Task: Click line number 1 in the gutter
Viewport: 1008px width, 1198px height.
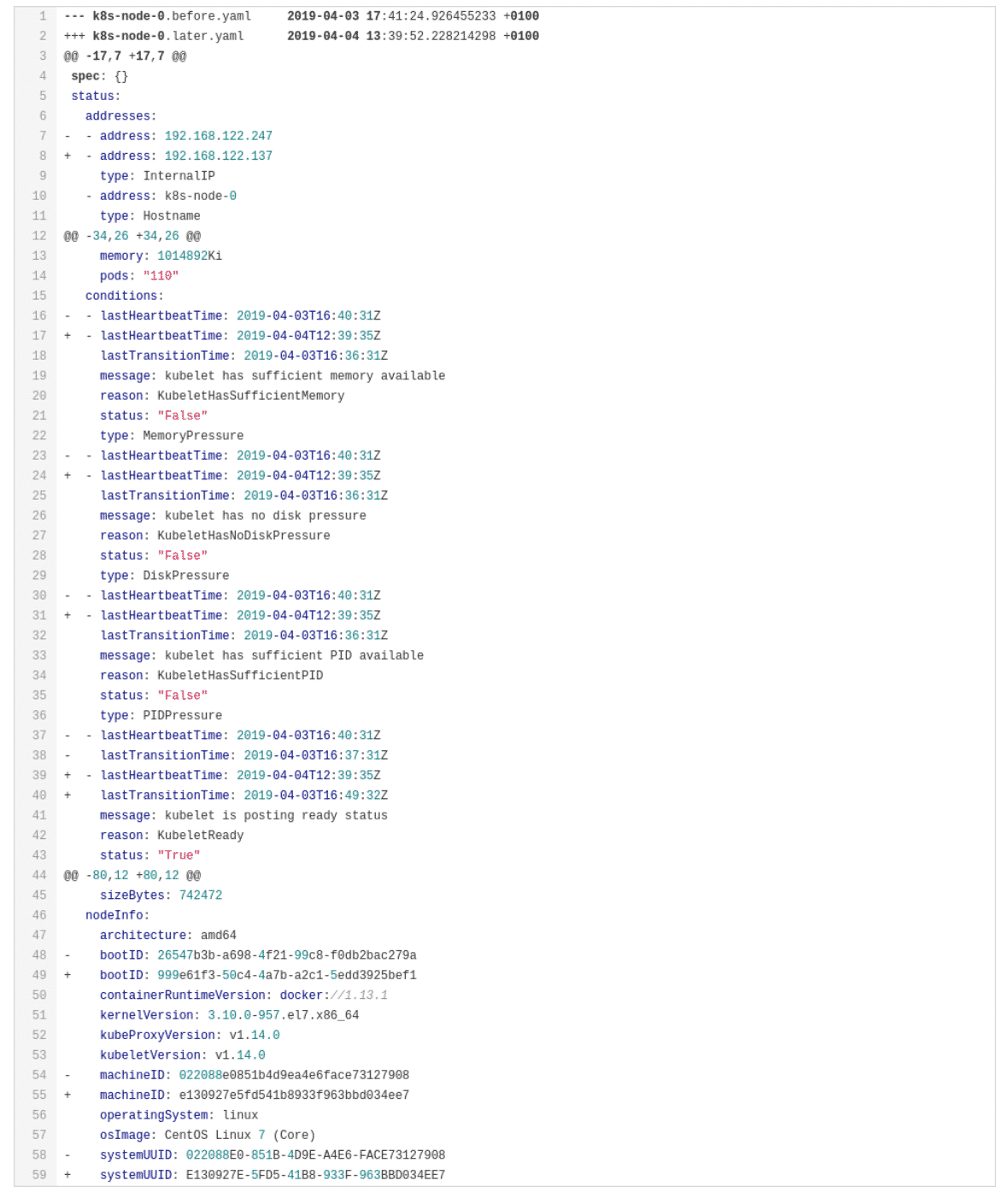Action: [43, 16]
